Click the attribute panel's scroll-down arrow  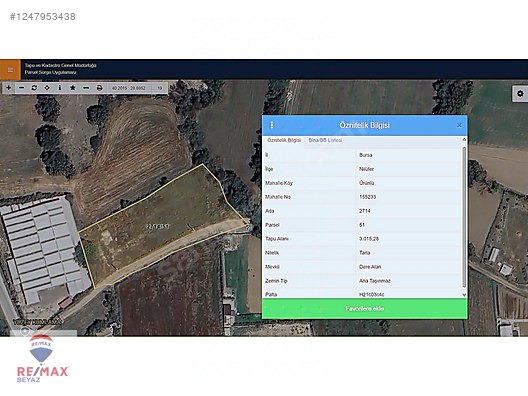pos(464,295)
